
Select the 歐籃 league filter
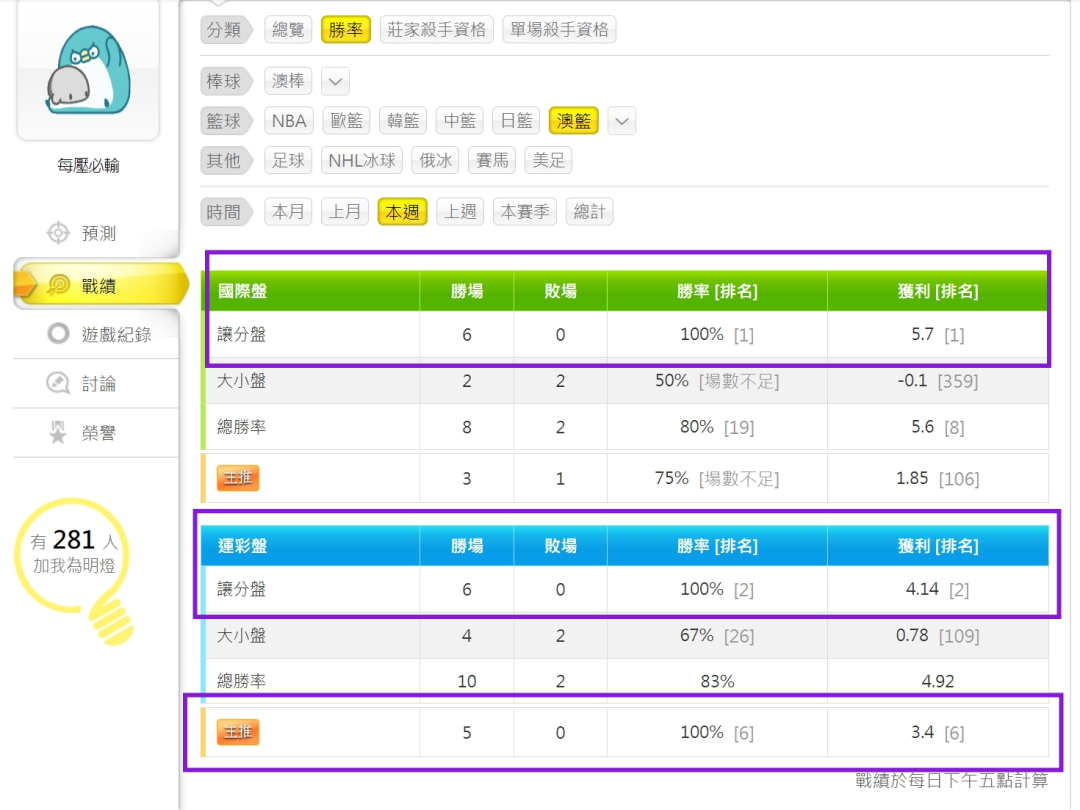pyautogui.click(x=346, y=121)
